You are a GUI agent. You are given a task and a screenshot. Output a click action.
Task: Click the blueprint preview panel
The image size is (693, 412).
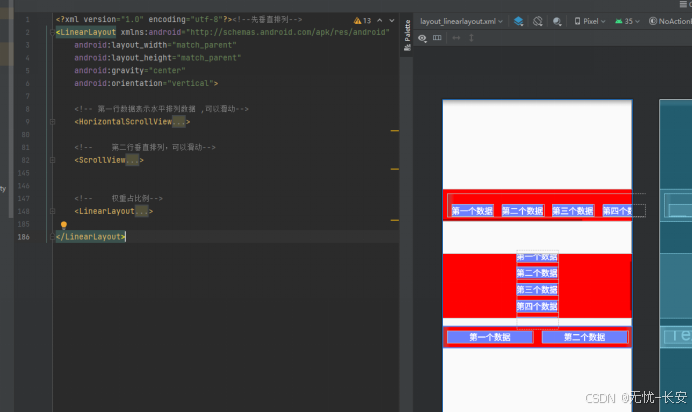pos(675,256)
